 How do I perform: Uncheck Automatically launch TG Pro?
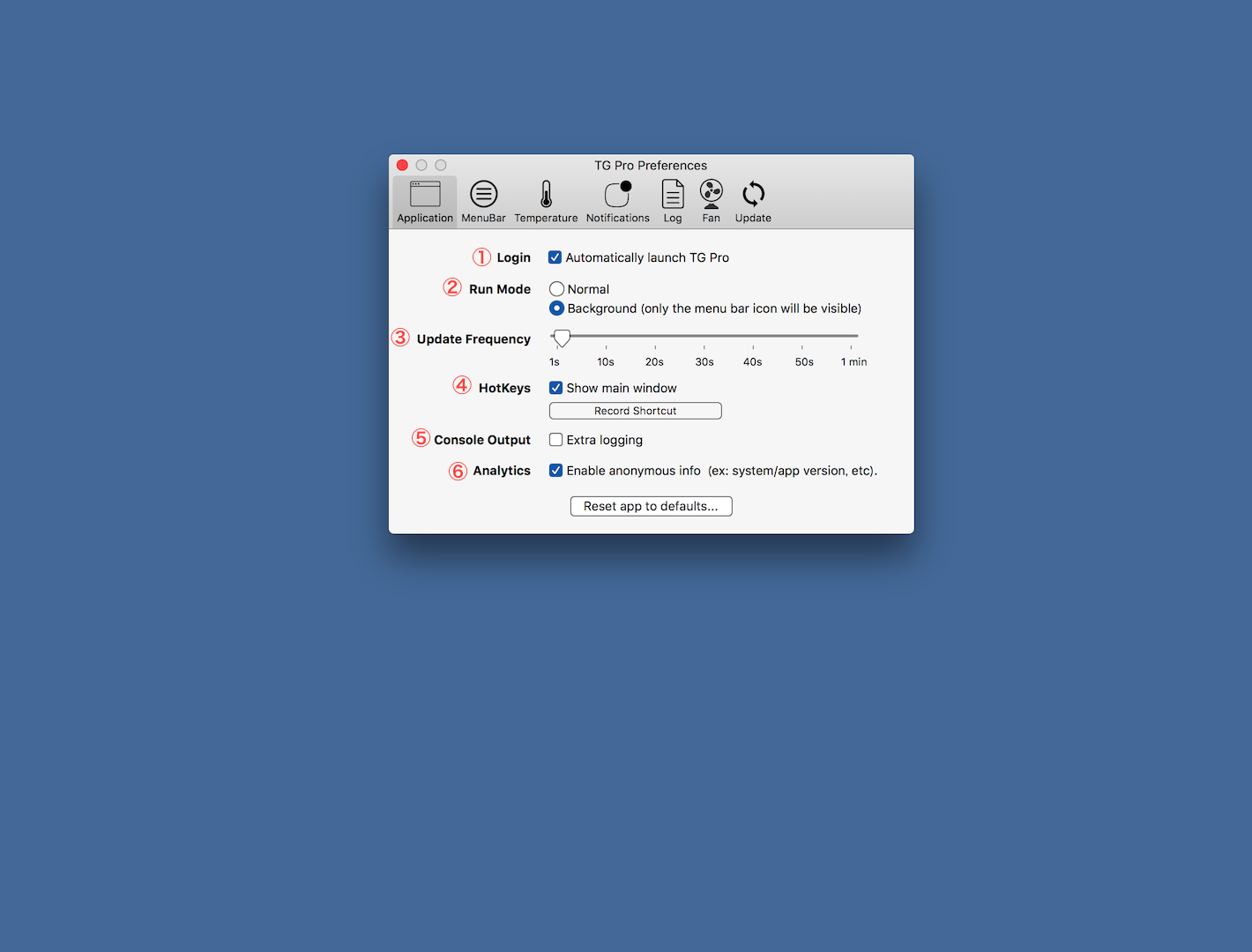tap(555, 257)
